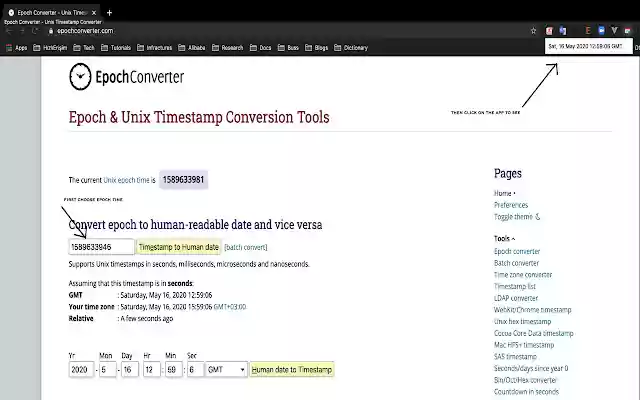Go back in browser history

point(9,31)
